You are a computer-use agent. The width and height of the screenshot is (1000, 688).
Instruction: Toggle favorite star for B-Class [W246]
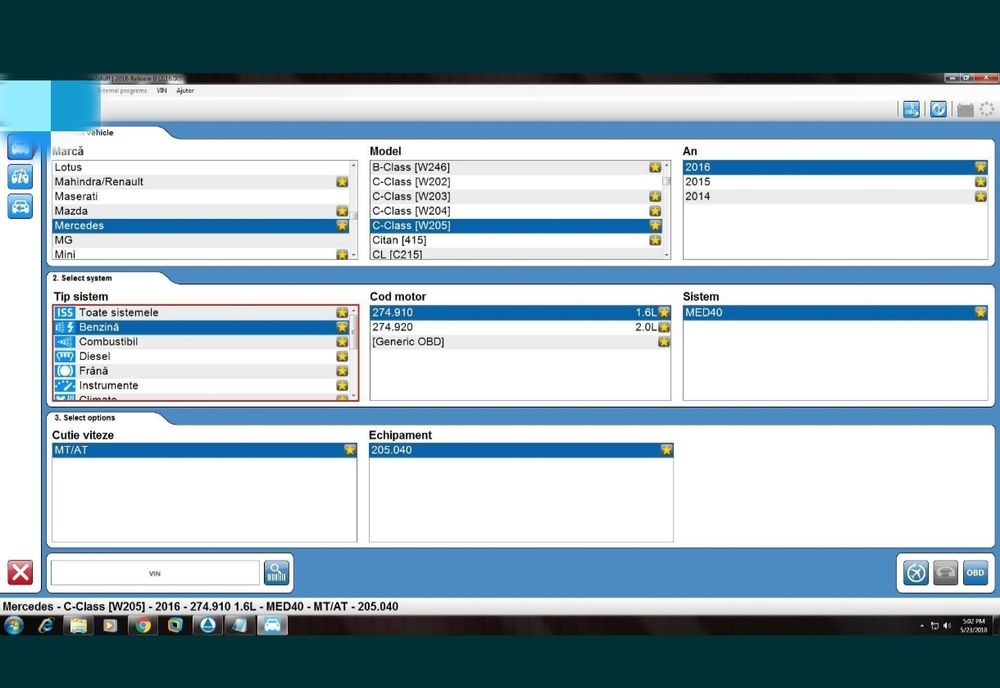pos(655,167)
